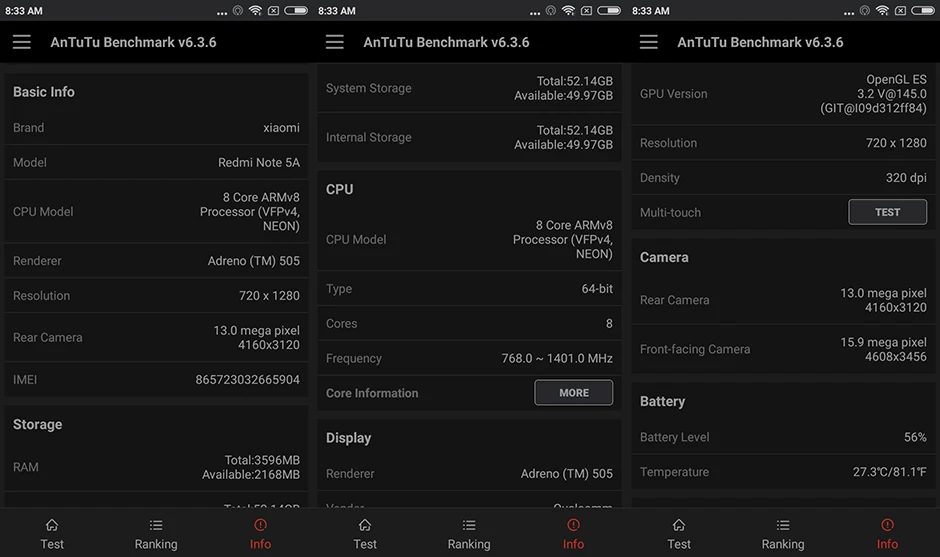Tap Battery Level 56% row

[783, 437]
